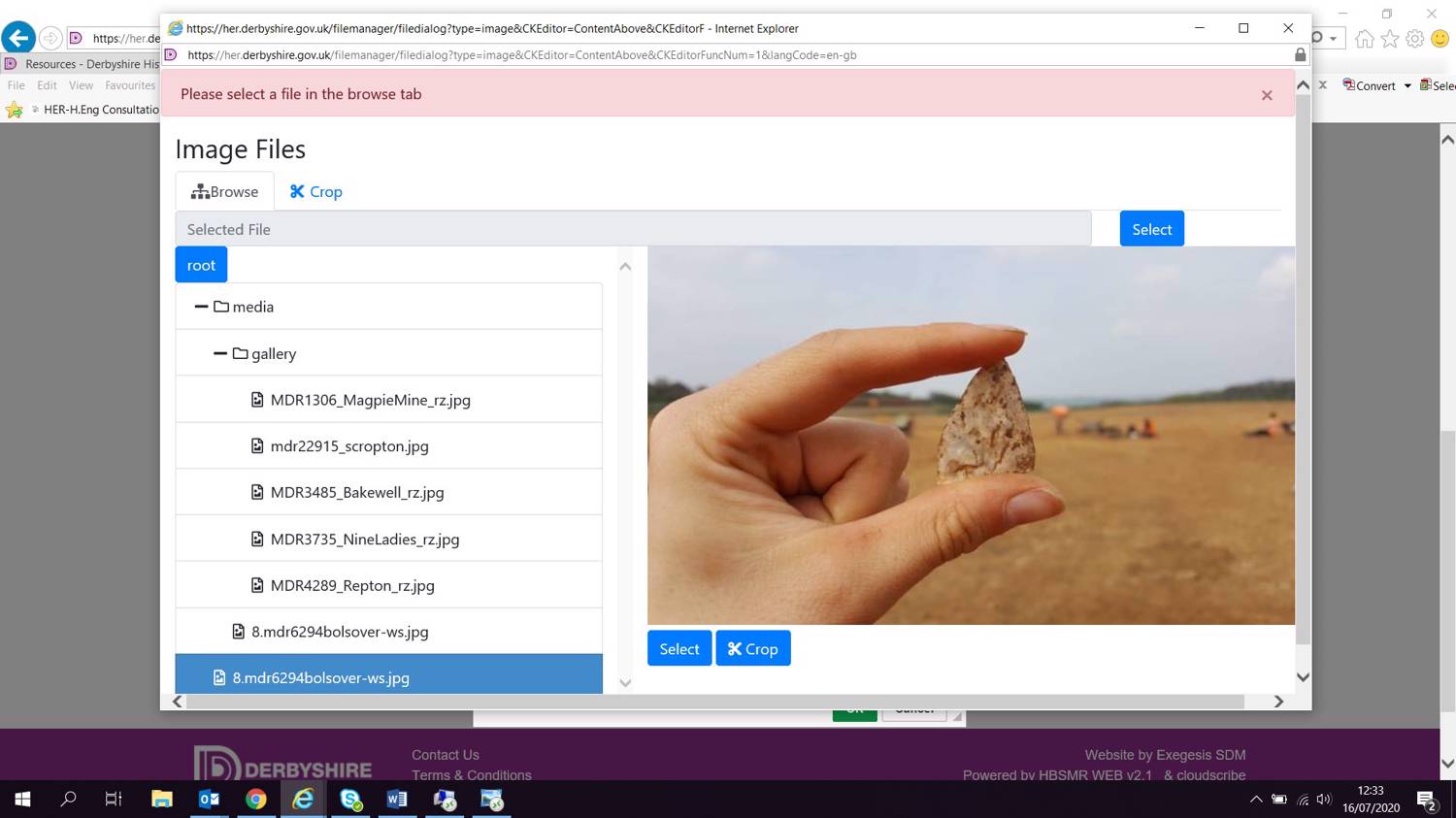Click the Select button below image preview

pos(678,649)
